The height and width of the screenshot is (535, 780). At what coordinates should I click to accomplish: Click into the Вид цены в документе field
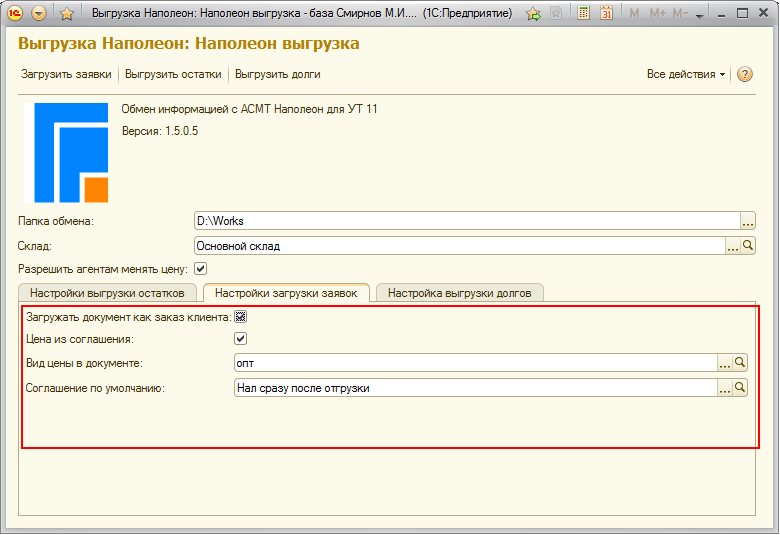tap(476, 363)
